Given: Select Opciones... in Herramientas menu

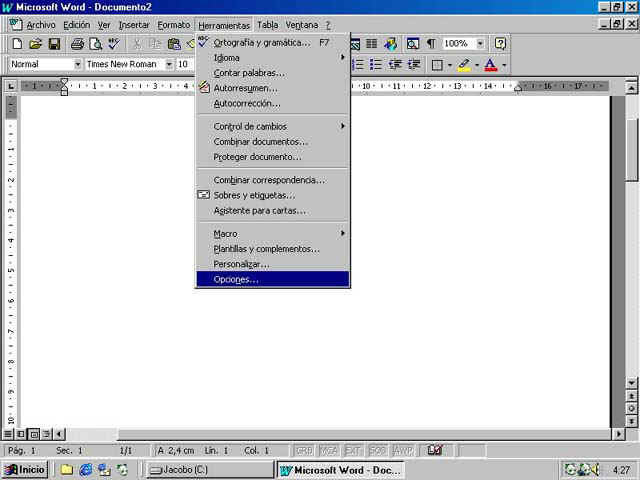Looking at the screenshot, I should [273, 280].
